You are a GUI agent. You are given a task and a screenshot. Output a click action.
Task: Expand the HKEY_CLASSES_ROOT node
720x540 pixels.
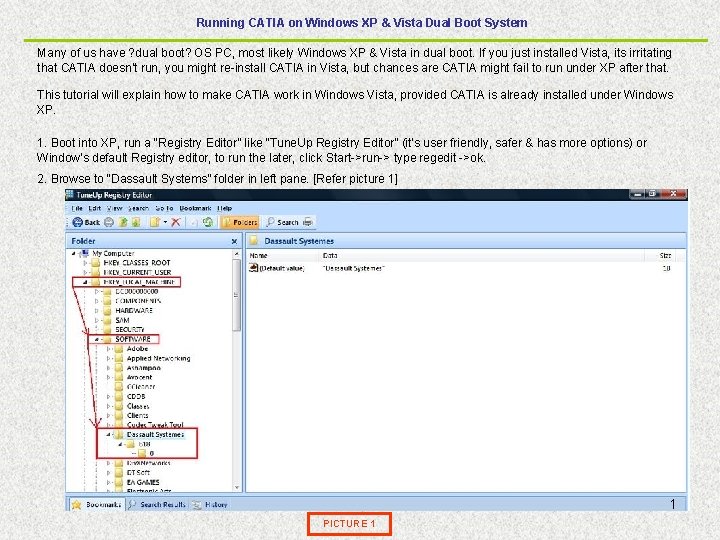click(x=85, y=263)
